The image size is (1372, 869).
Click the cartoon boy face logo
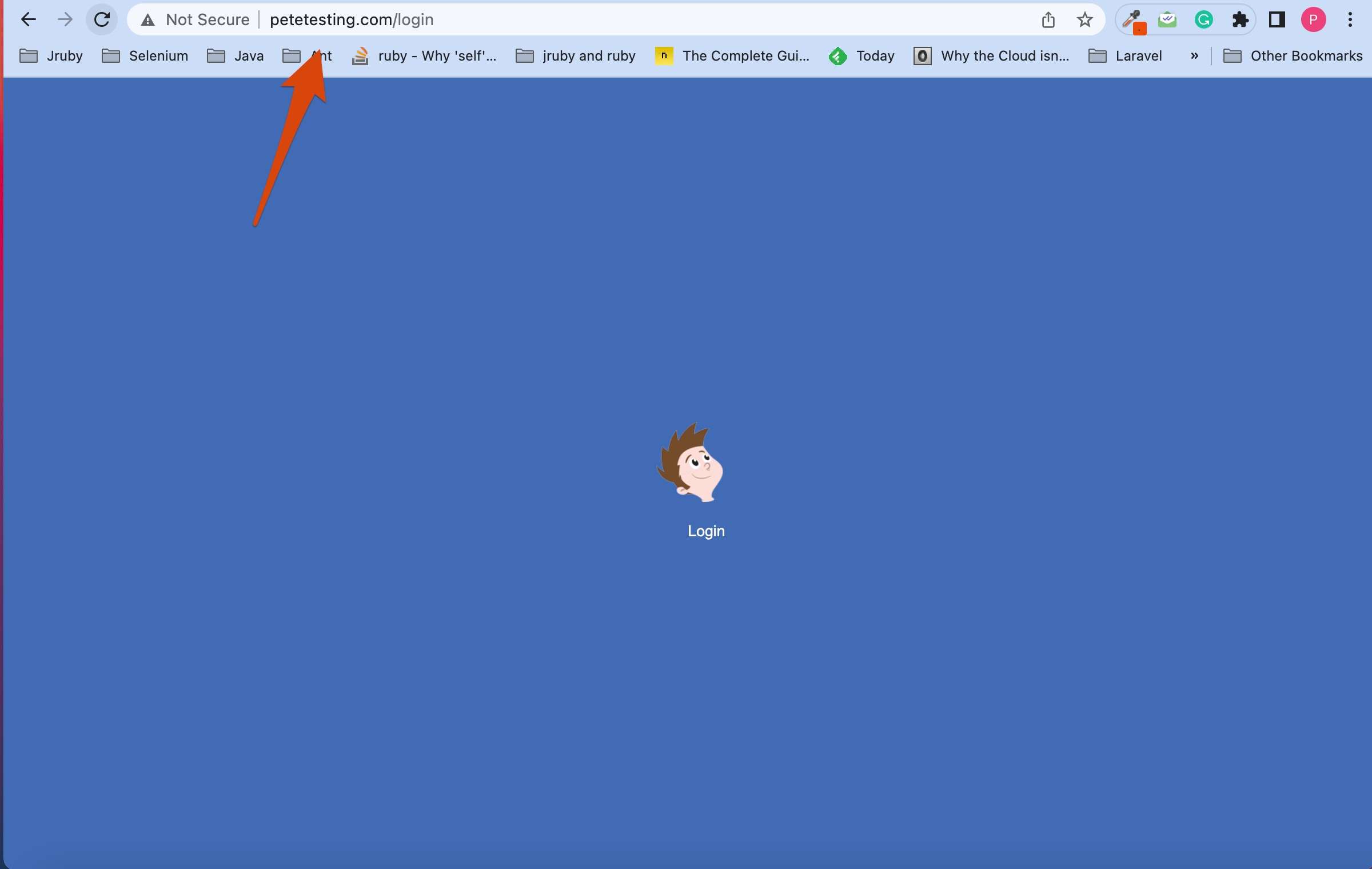pyautogui.click(x=691, y=463)
